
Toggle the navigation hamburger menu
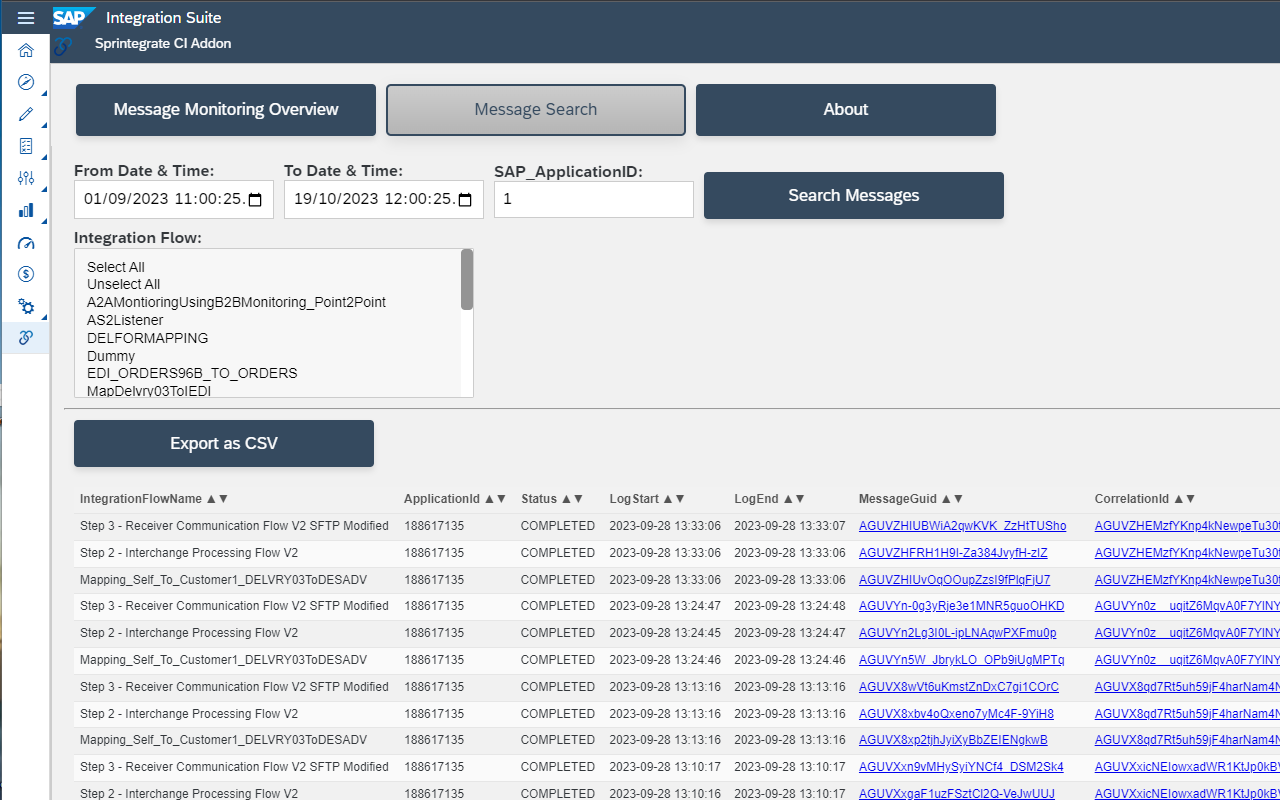pos(26,17)
